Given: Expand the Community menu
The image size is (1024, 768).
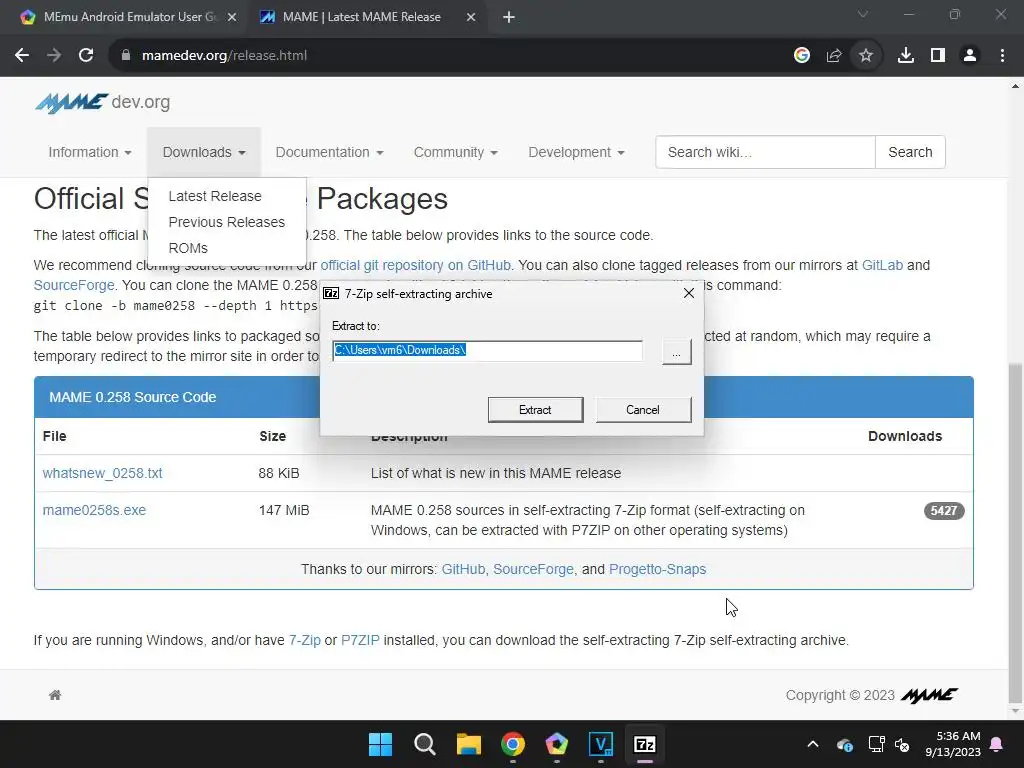Looking at the screenshot, I should pos(455,152).
